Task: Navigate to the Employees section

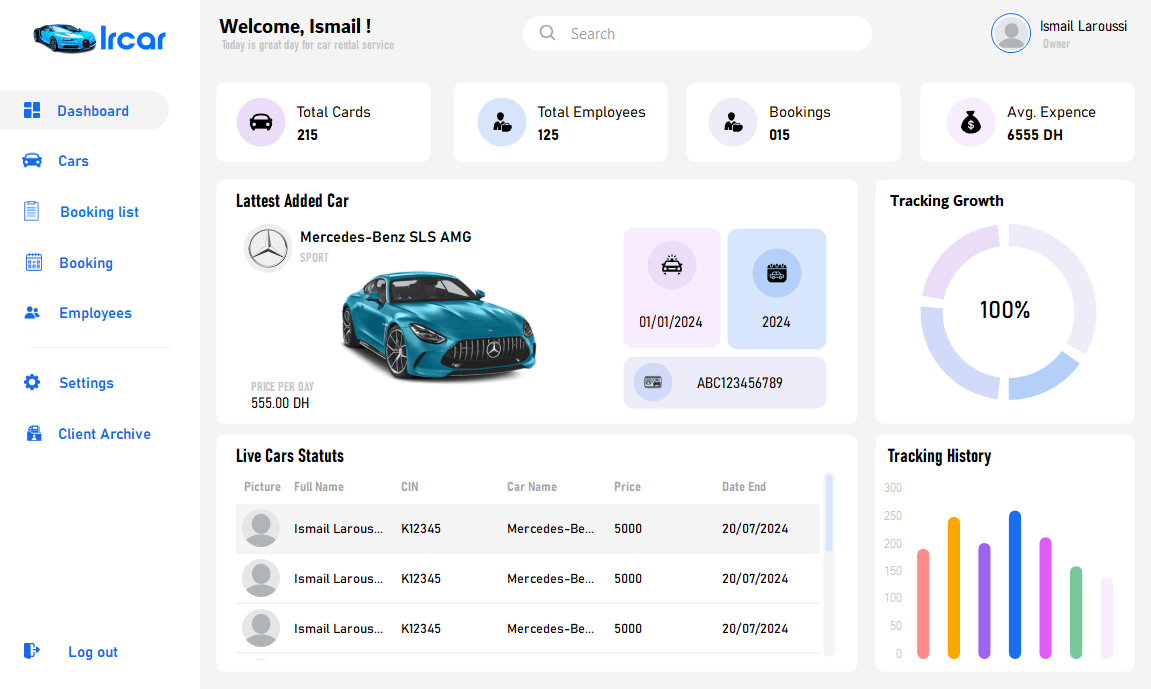Action: tap(95, 313)
